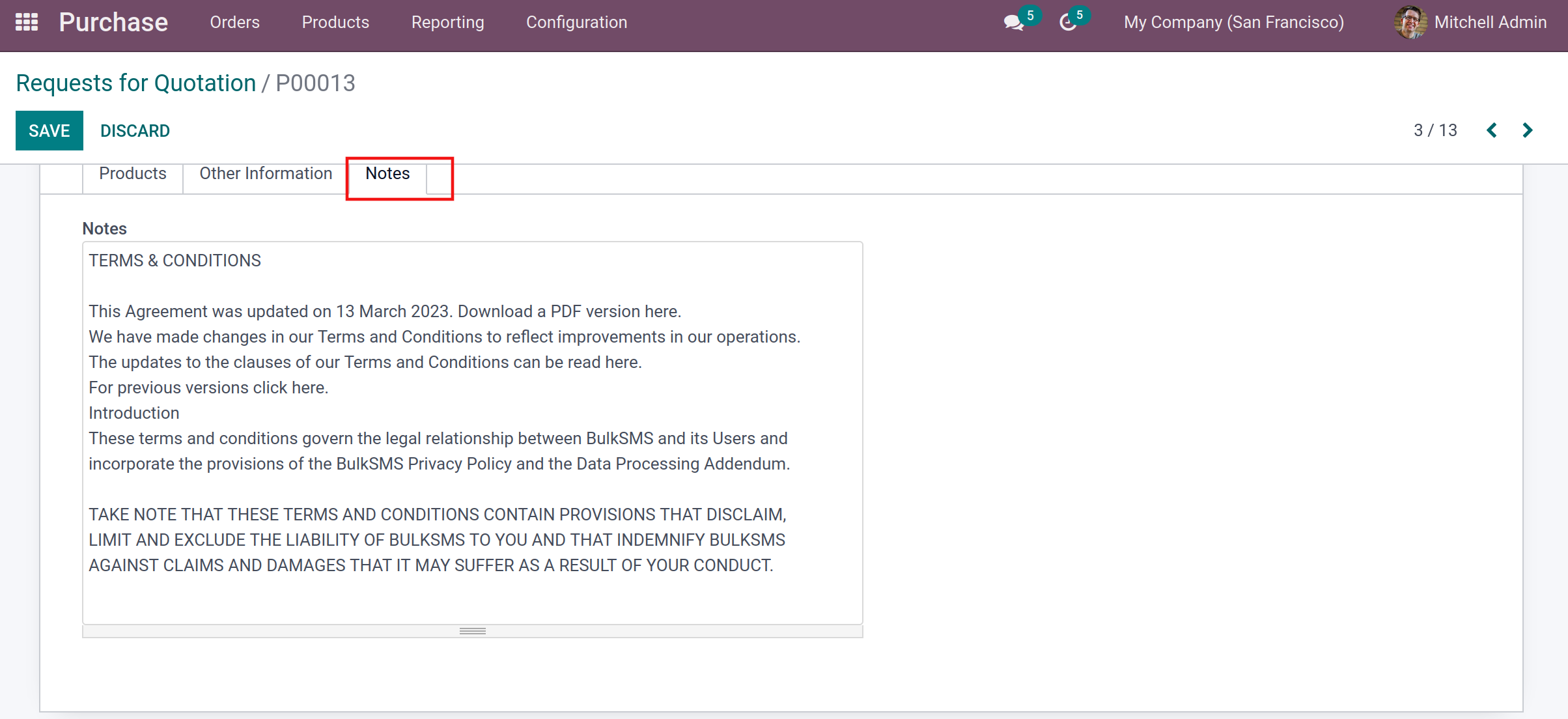The image size is (1568, 719).
Task: Expand the Configuration menu
Action: [576, 22]
